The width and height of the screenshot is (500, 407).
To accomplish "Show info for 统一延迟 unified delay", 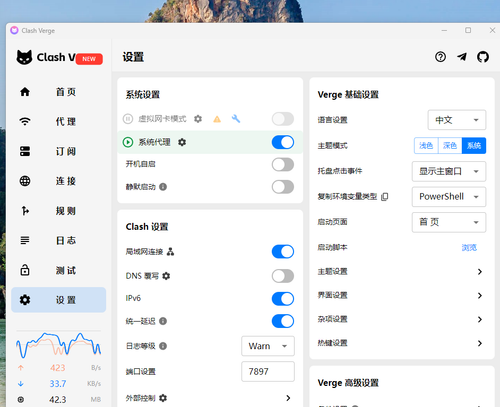I will pos(163,321).
